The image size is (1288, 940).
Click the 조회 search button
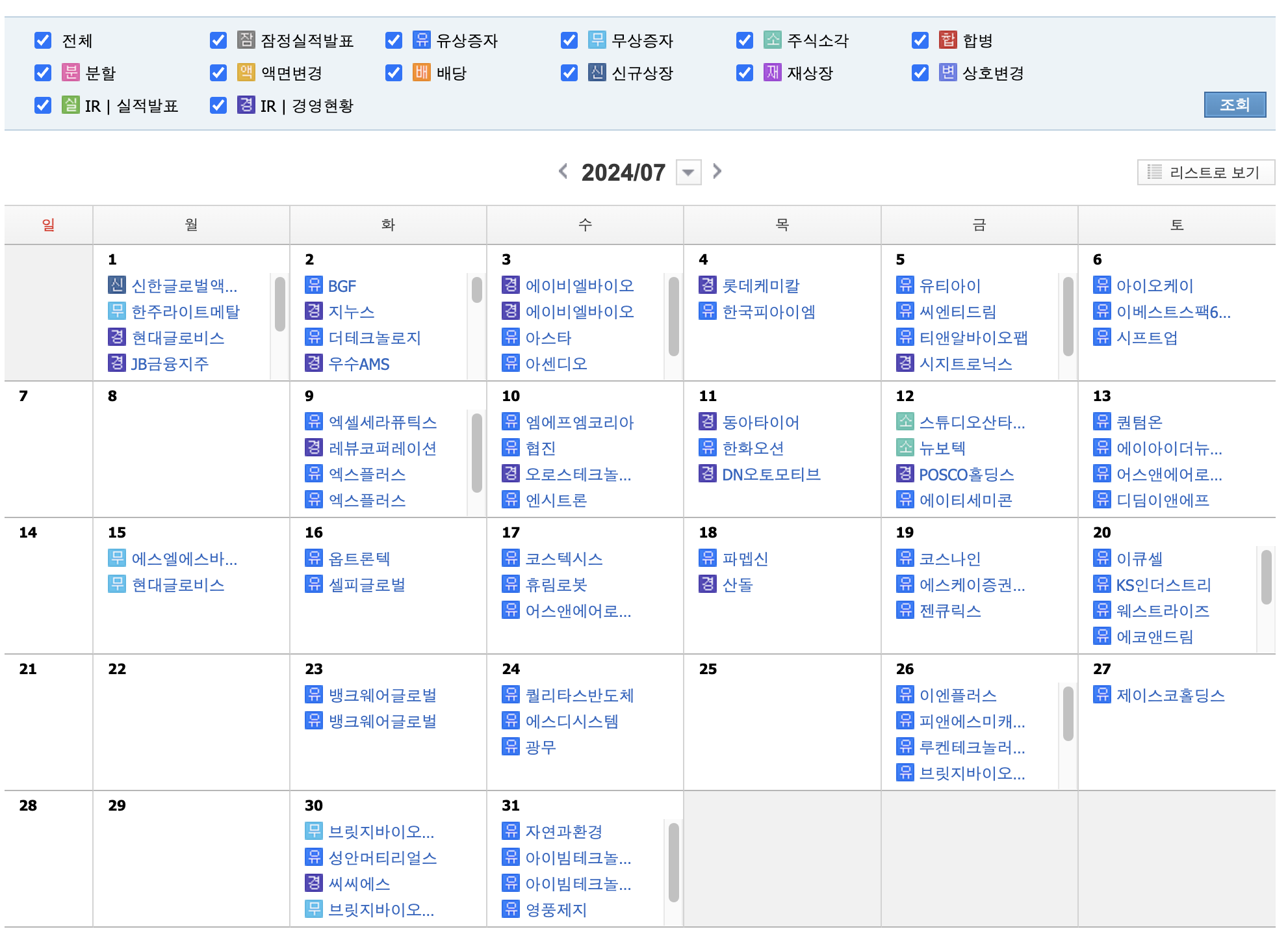[x=1234, y=105]
